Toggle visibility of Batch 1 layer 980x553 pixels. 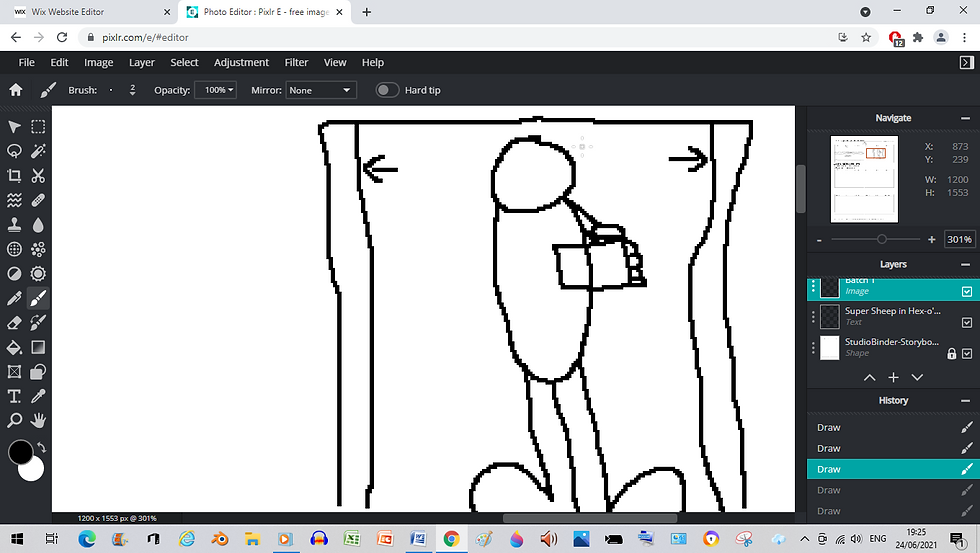click(x=967, y=291)
